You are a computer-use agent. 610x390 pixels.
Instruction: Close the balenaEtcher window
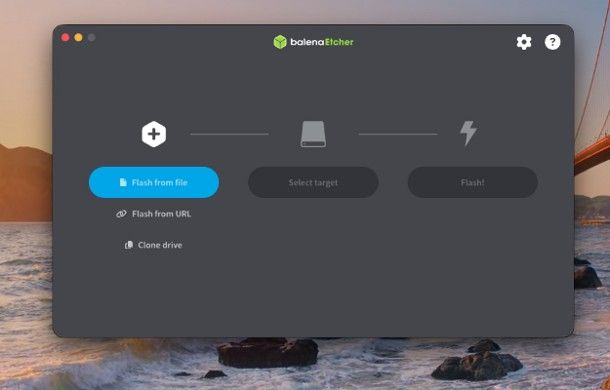[x=65, y=37]
